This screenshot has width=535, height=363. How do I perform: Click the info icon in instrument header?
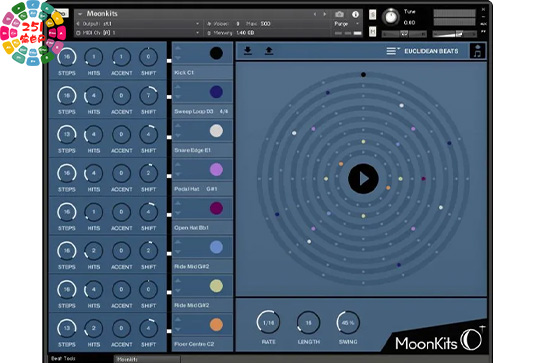[356, 14]
